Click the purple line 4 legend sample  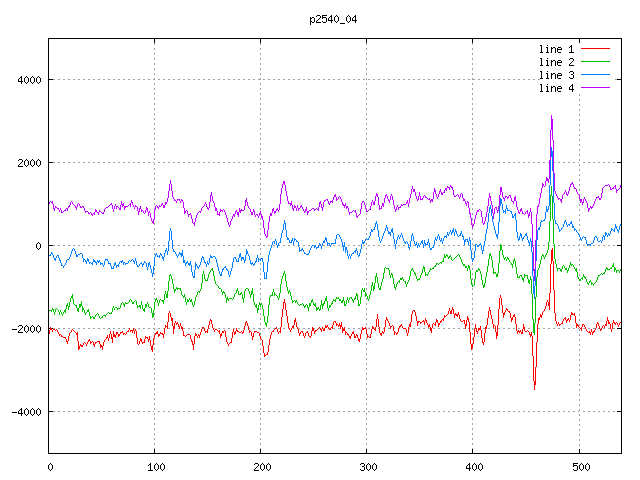tap(595, 88)
